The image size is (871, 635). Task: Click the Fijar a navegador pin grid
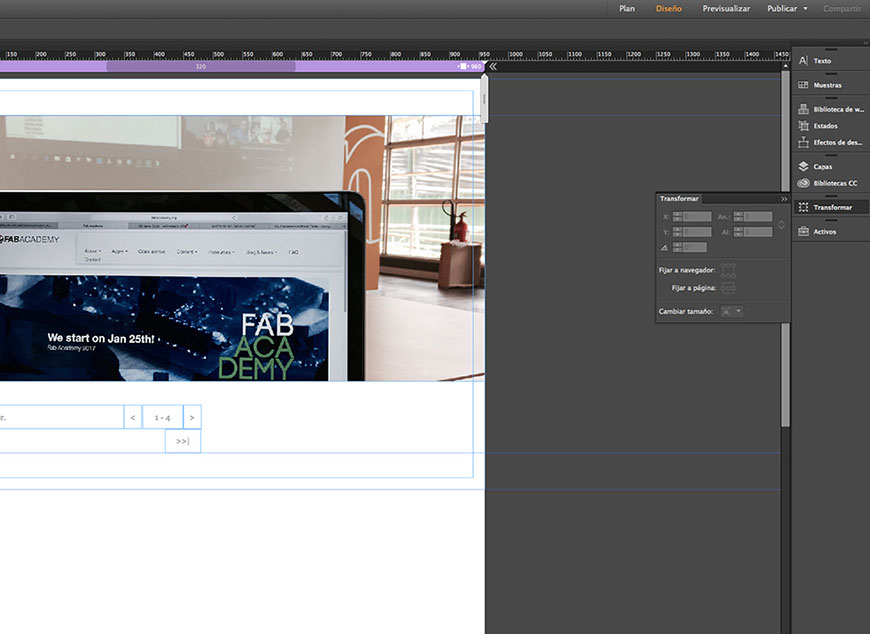pos(728,271)
